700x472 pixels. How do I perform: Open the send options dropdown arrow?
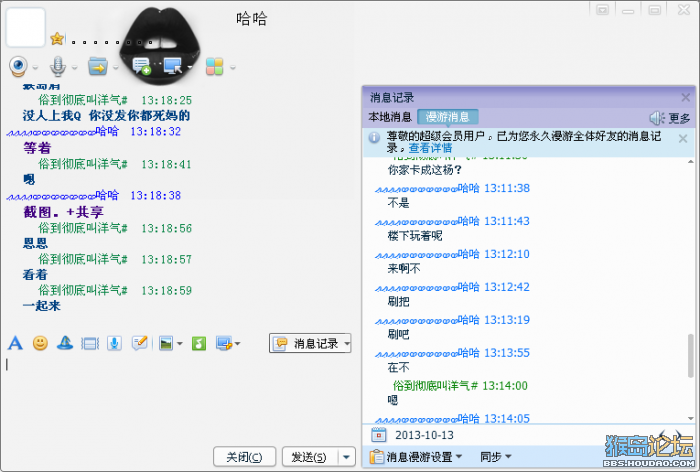click(x=346, y=457)
